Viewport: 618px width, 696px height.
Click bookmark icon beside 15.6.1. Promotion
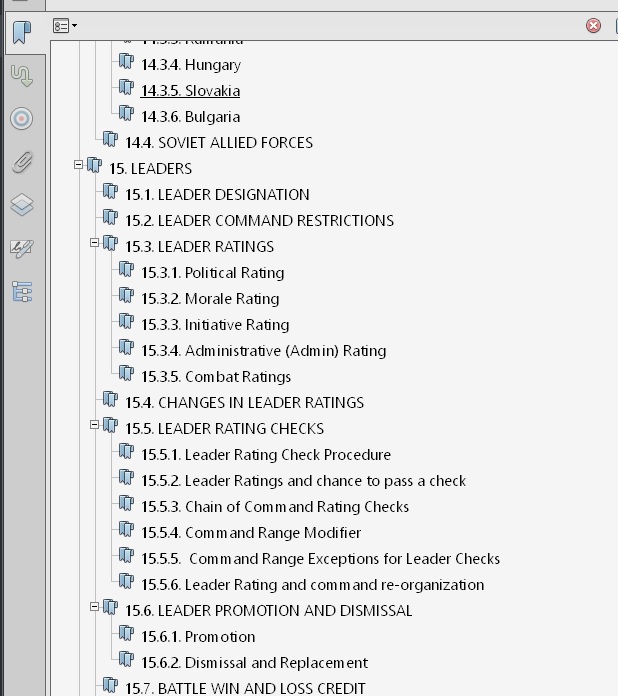tap(126, 633)
